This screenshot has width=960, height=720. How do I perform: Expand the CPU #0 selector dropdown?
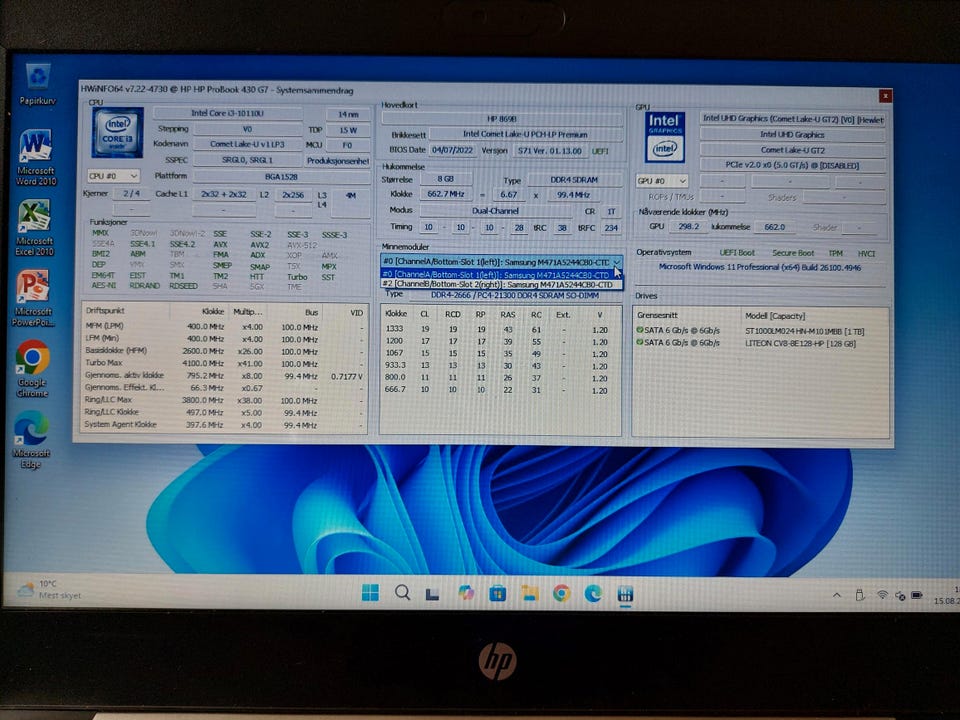[x=114, y=176]
